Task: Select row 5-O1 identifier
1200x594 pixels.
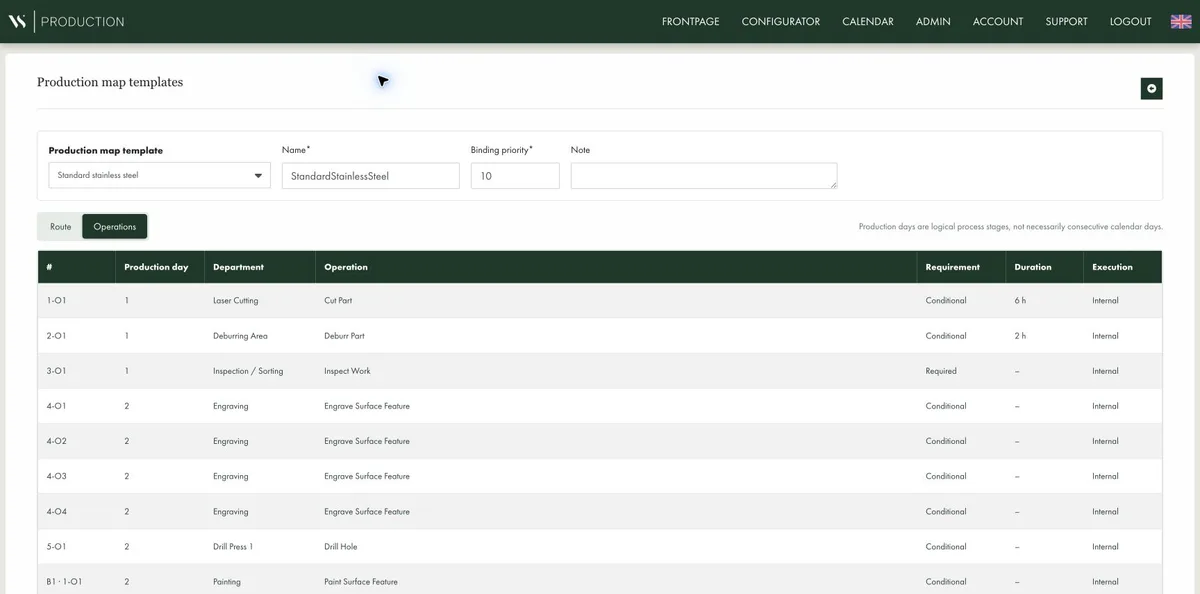Action: [57, 547]
